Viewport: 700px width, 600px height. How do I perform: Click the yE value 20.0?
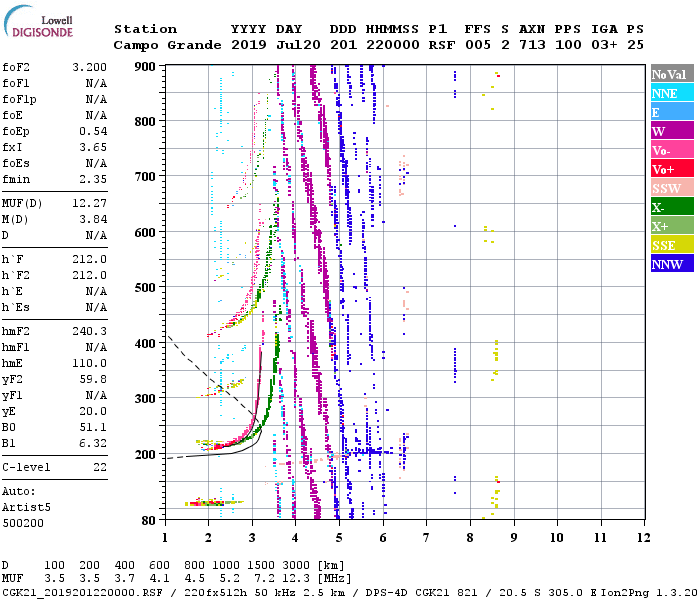(93, 411)
